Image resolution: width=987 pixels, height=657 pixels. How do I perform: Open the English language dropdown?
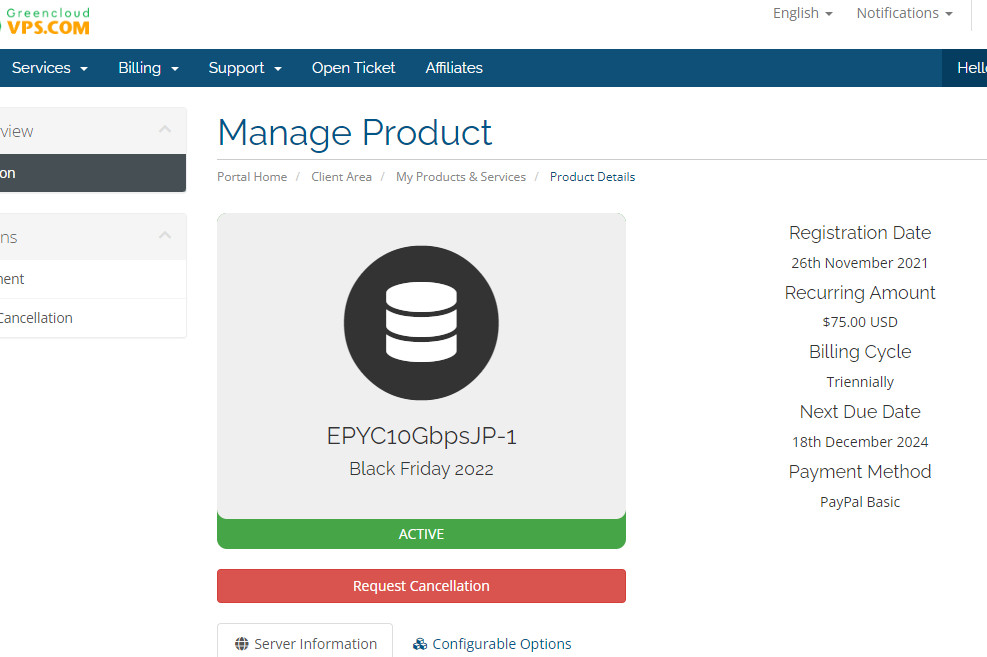802,13
